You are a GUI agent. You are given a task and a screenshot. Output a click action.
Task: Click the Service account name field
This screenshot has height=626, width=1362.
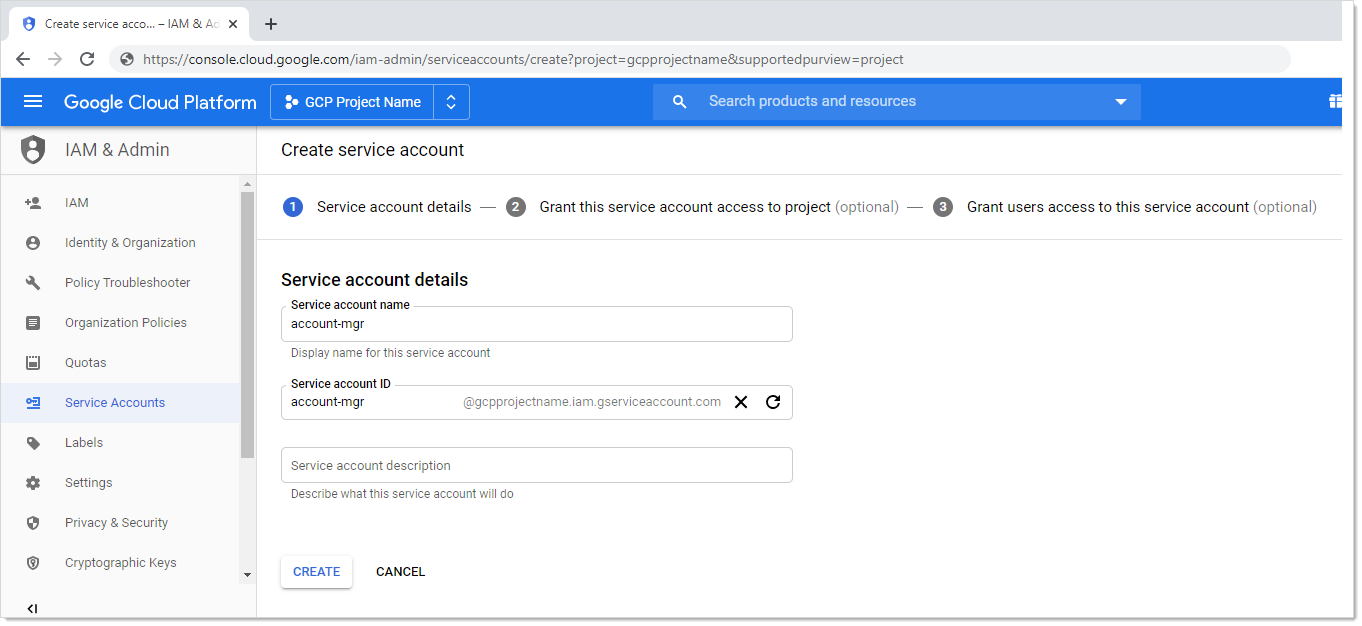[x=536, y=324]
